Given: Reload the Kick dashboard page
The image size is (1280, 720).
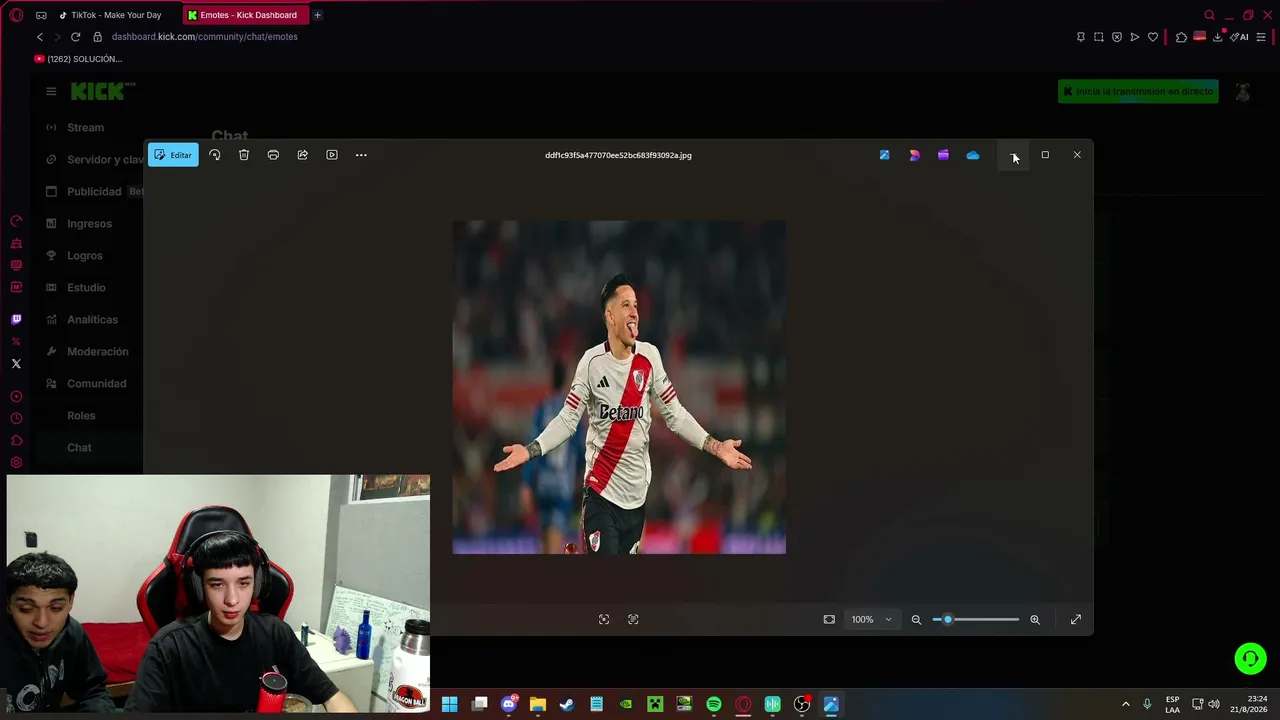Looking at the screenshot, I should 75,37.
